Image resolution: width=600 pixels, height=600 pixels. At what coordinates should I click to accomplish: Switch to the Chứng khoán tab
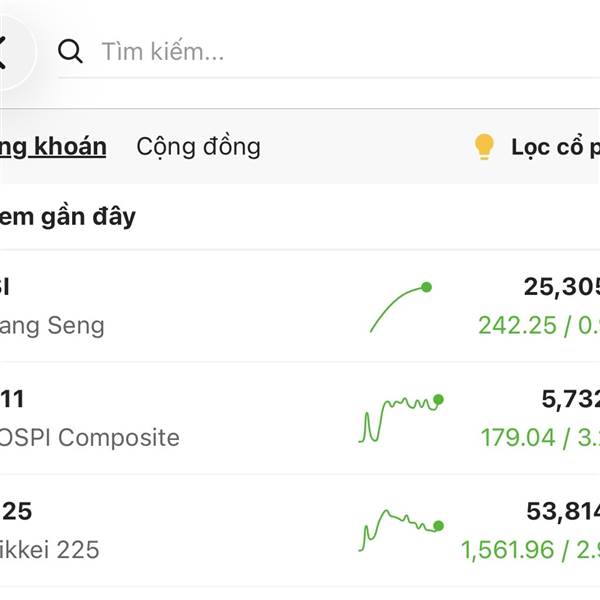[x=53, y=147]
